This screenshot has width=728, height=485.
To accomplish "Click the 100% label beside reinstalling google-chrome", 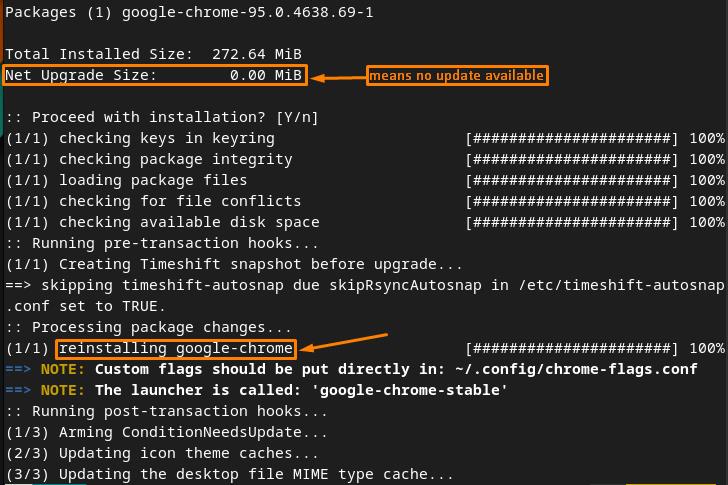I will tap(707, 349).
